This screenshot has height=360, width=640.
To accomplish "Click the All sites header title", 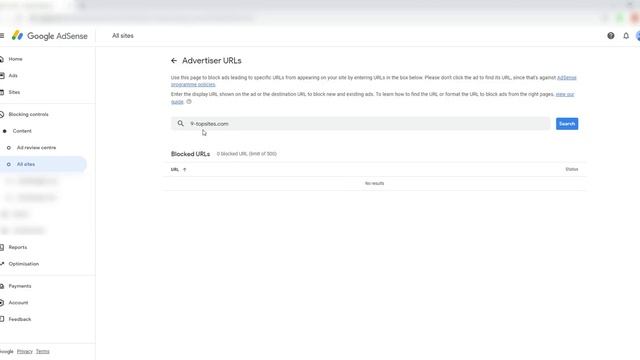I will point(123,36).
